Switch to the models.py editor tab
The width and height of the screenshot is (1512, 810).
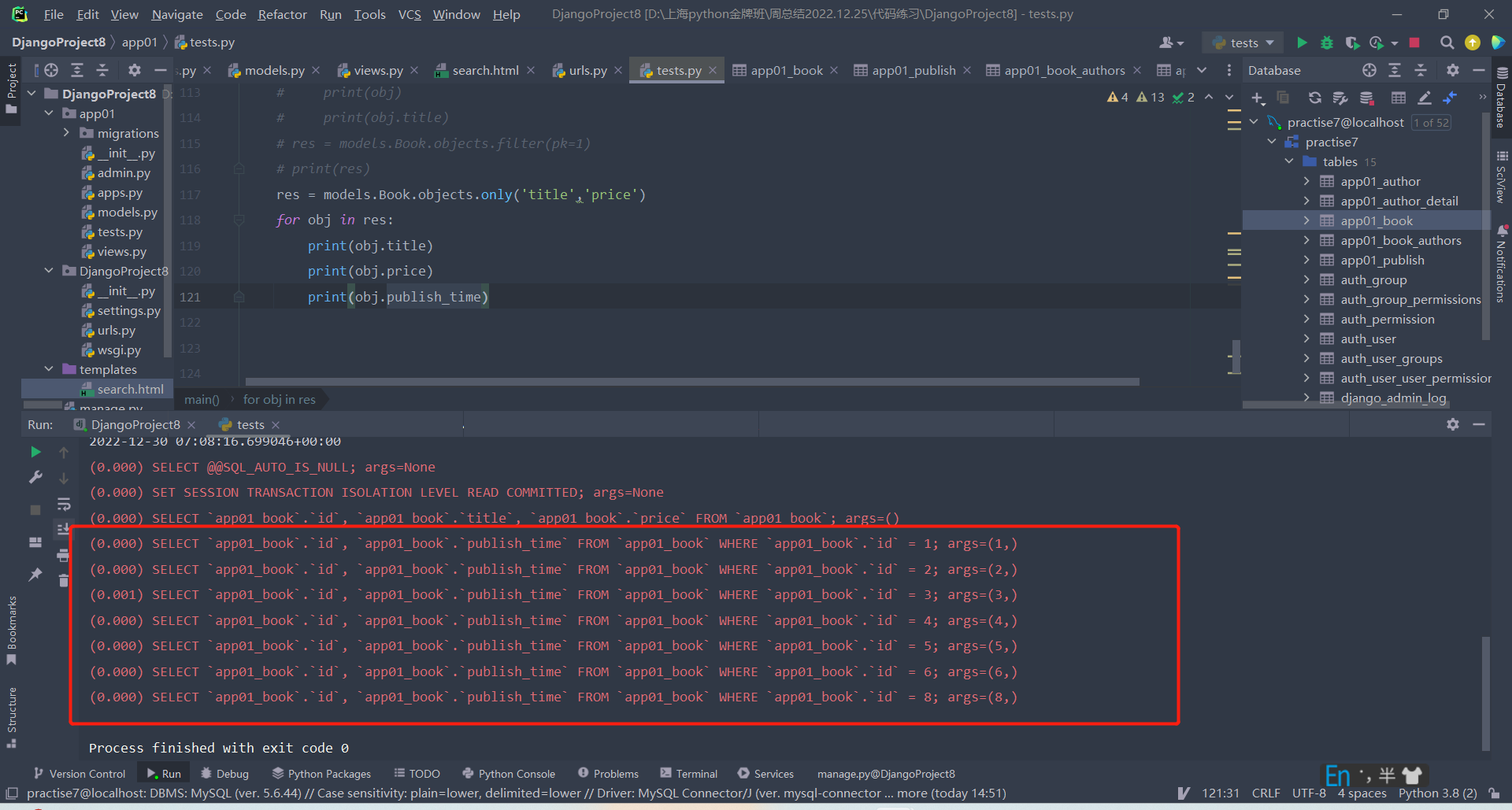[274, 70]
